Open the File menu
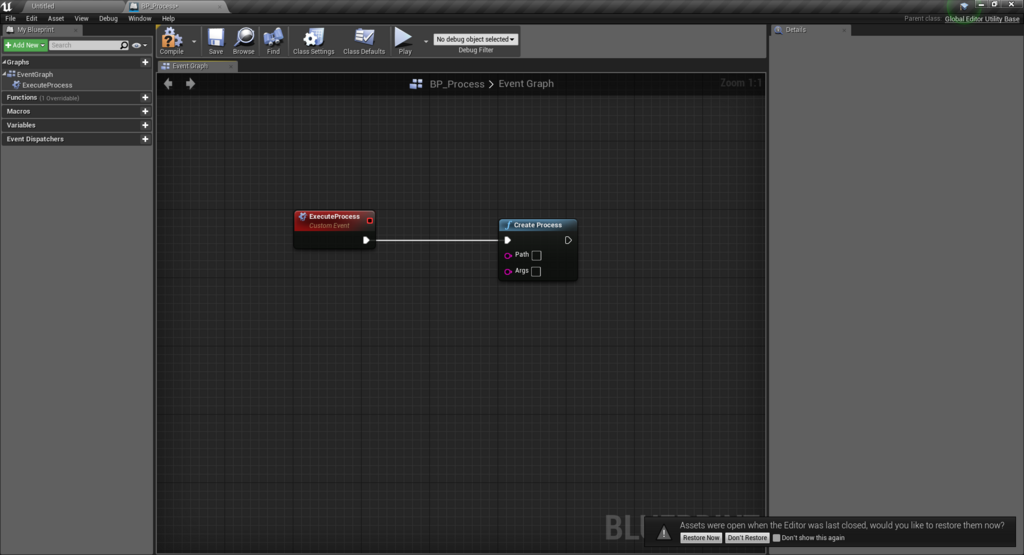1024x555 pixels. (x=10, y=18)
